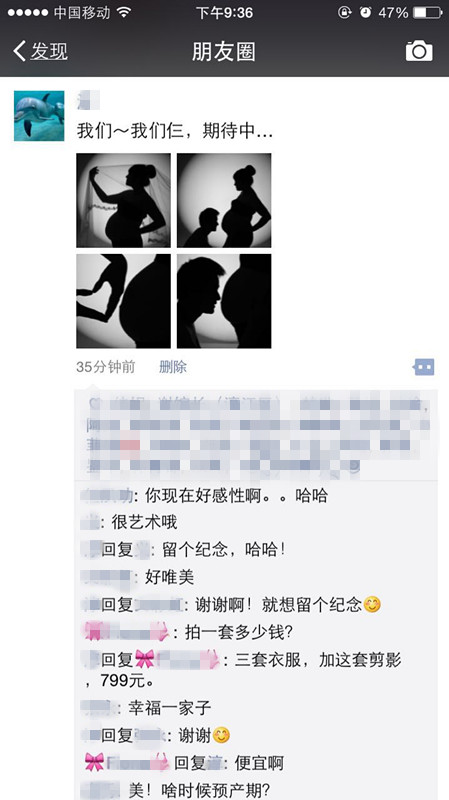Open the camera to post a moment

(x=419, y=51)
